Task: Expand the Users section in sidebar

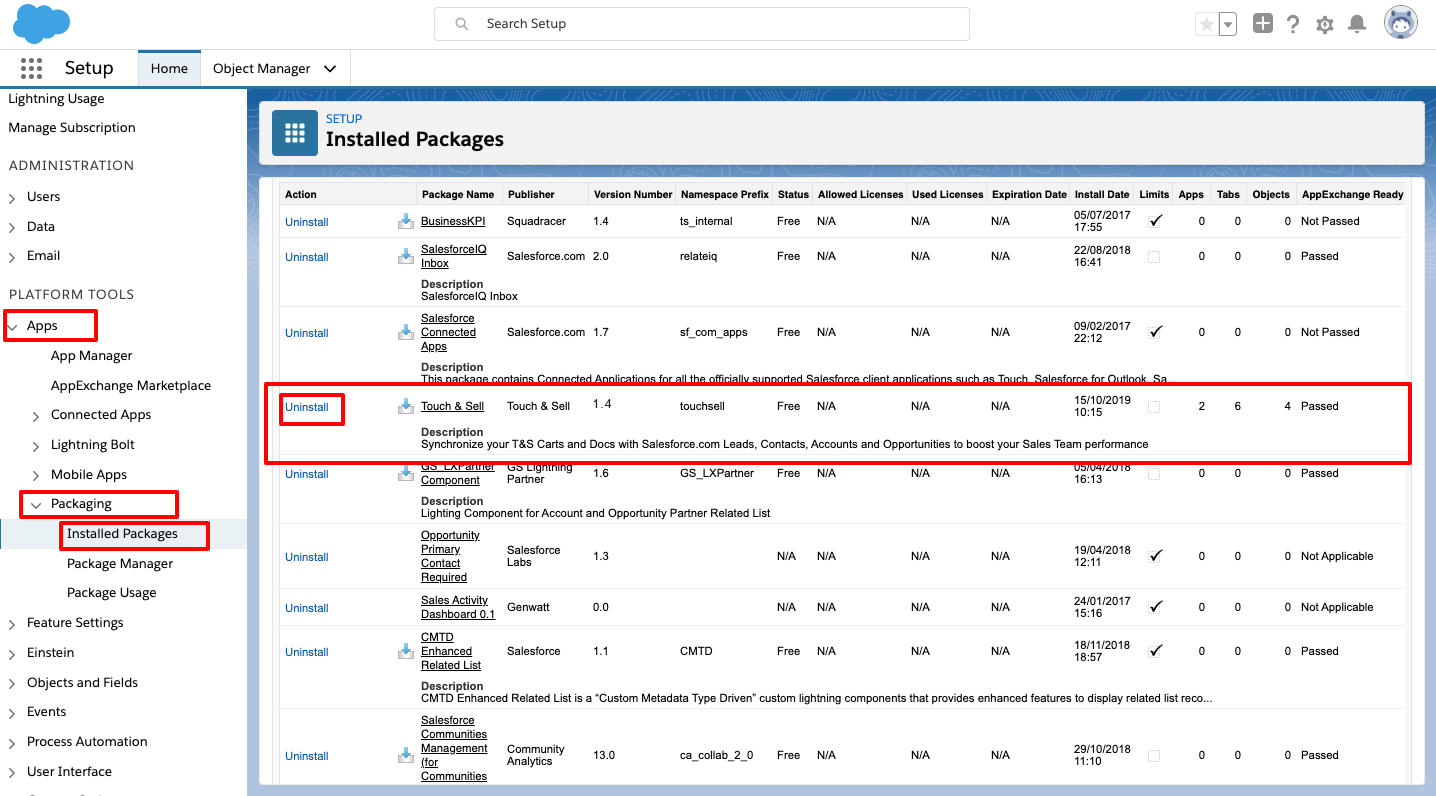Action: 12,198
